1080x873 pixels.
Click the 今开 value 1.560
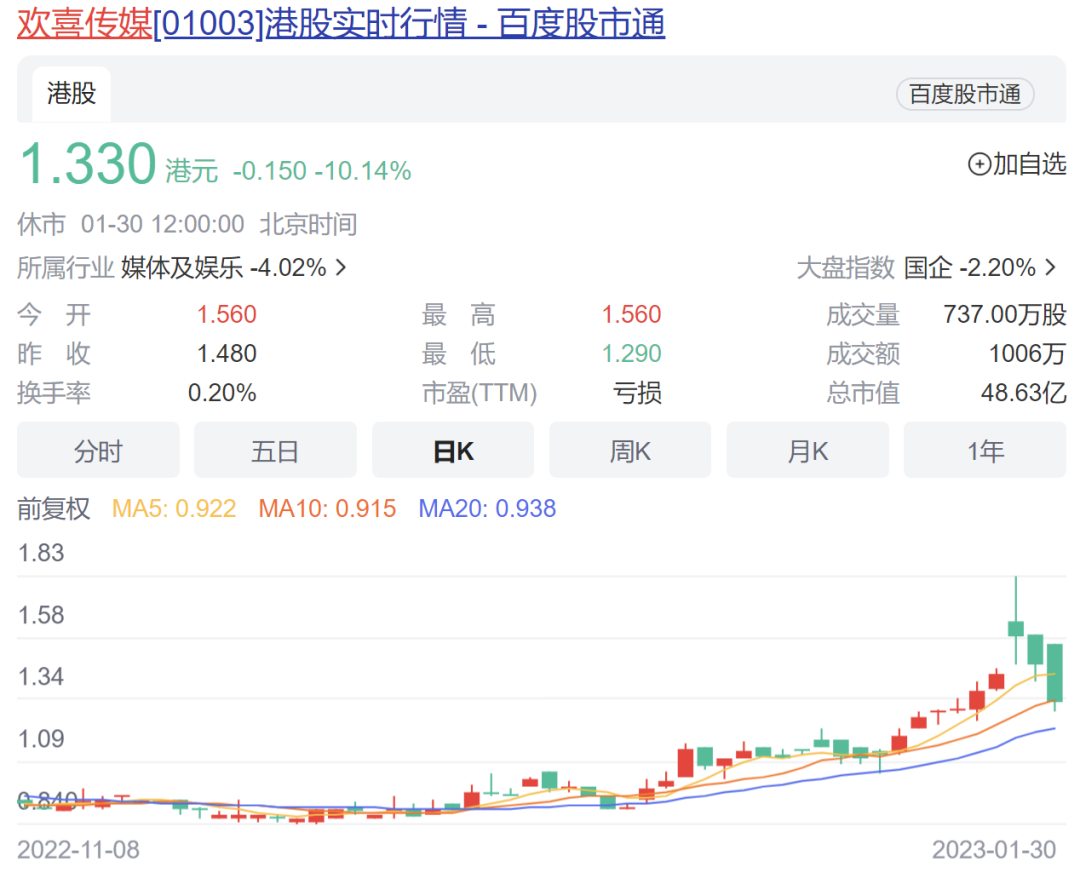pyautogui.click(x=227, y=314)
